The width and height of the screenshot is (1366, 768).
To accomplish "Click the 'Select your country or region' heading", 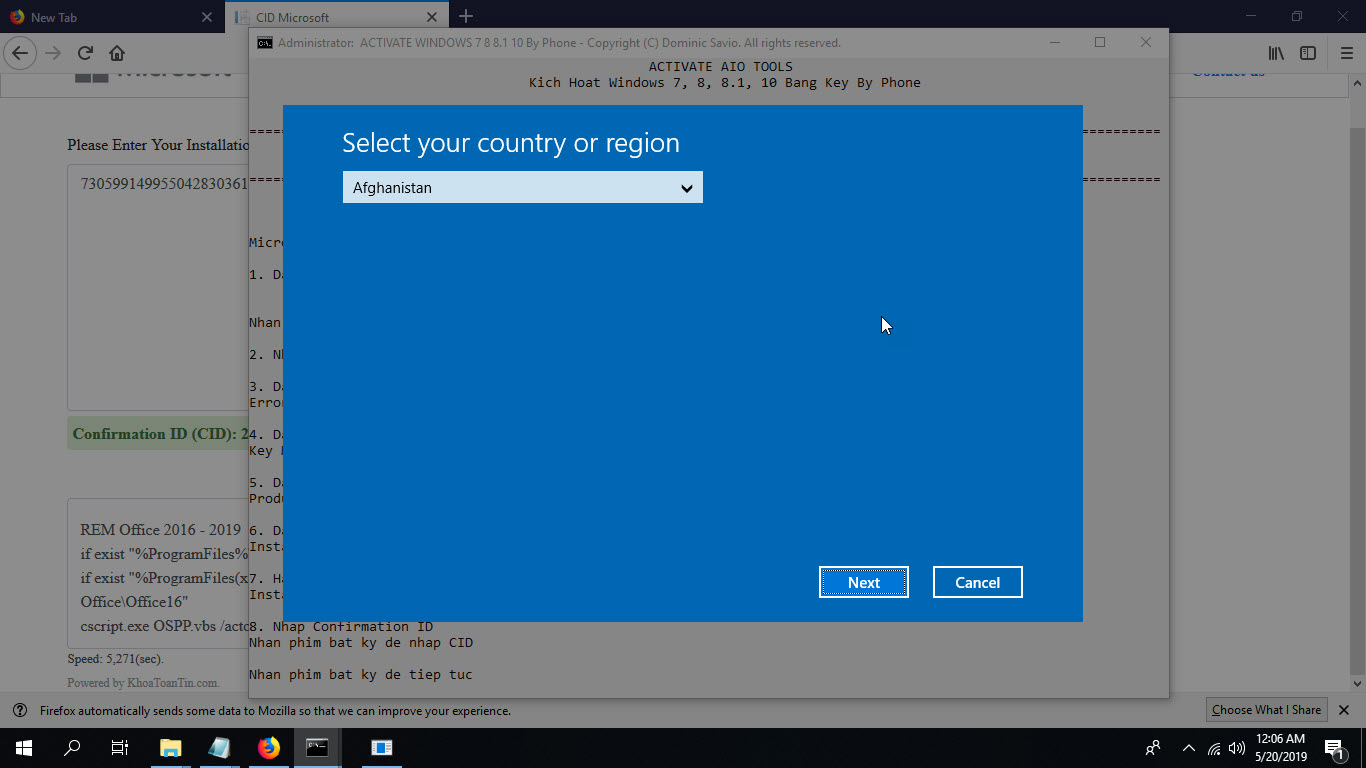I will point(511,143).
